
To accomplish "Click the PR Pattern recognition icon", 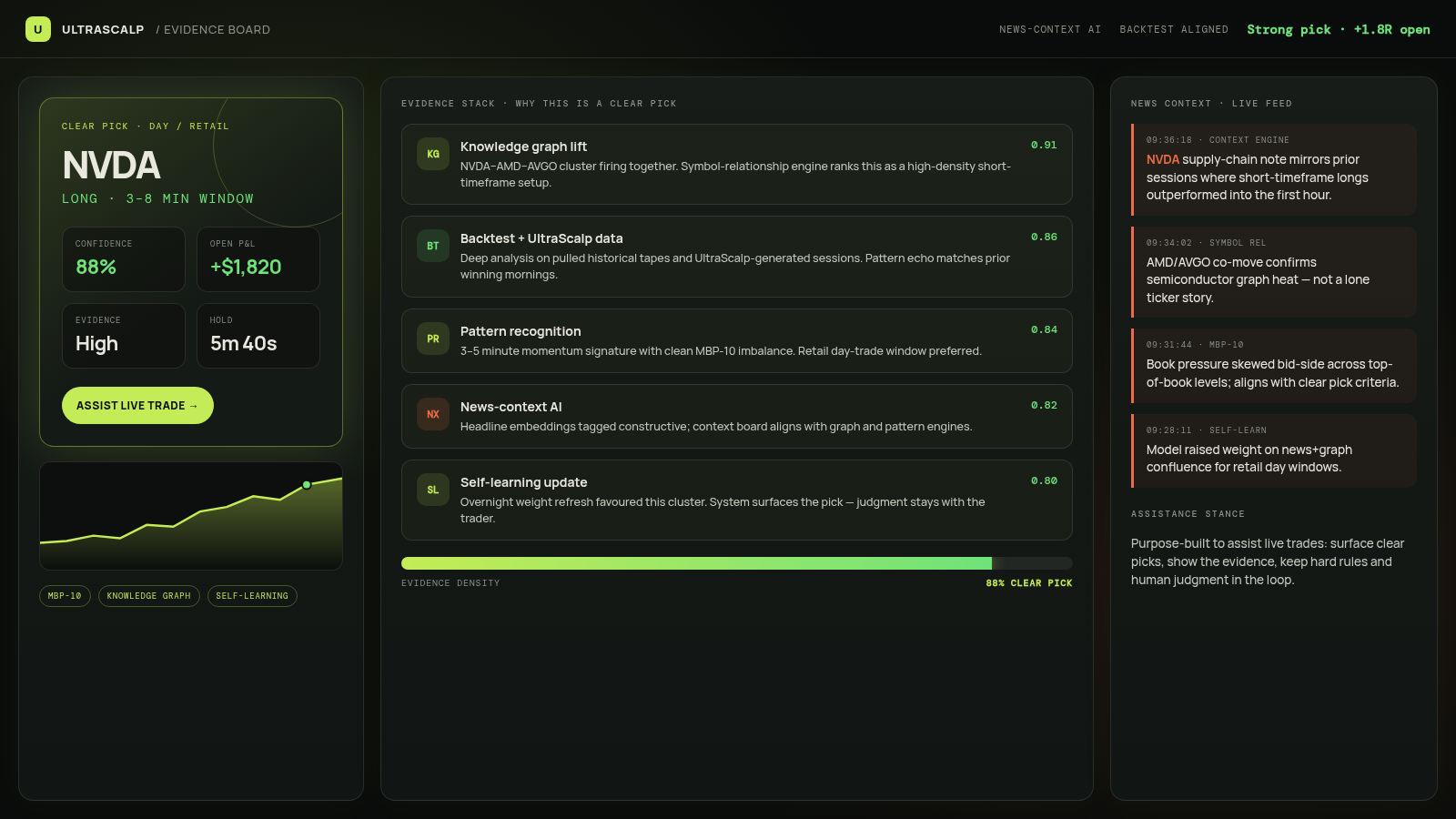I will pos(433,339).
